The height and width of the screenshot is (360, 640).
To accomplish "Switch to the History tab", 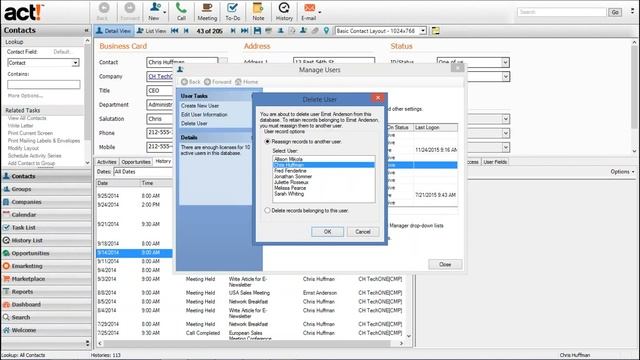I will coord(163,162).
